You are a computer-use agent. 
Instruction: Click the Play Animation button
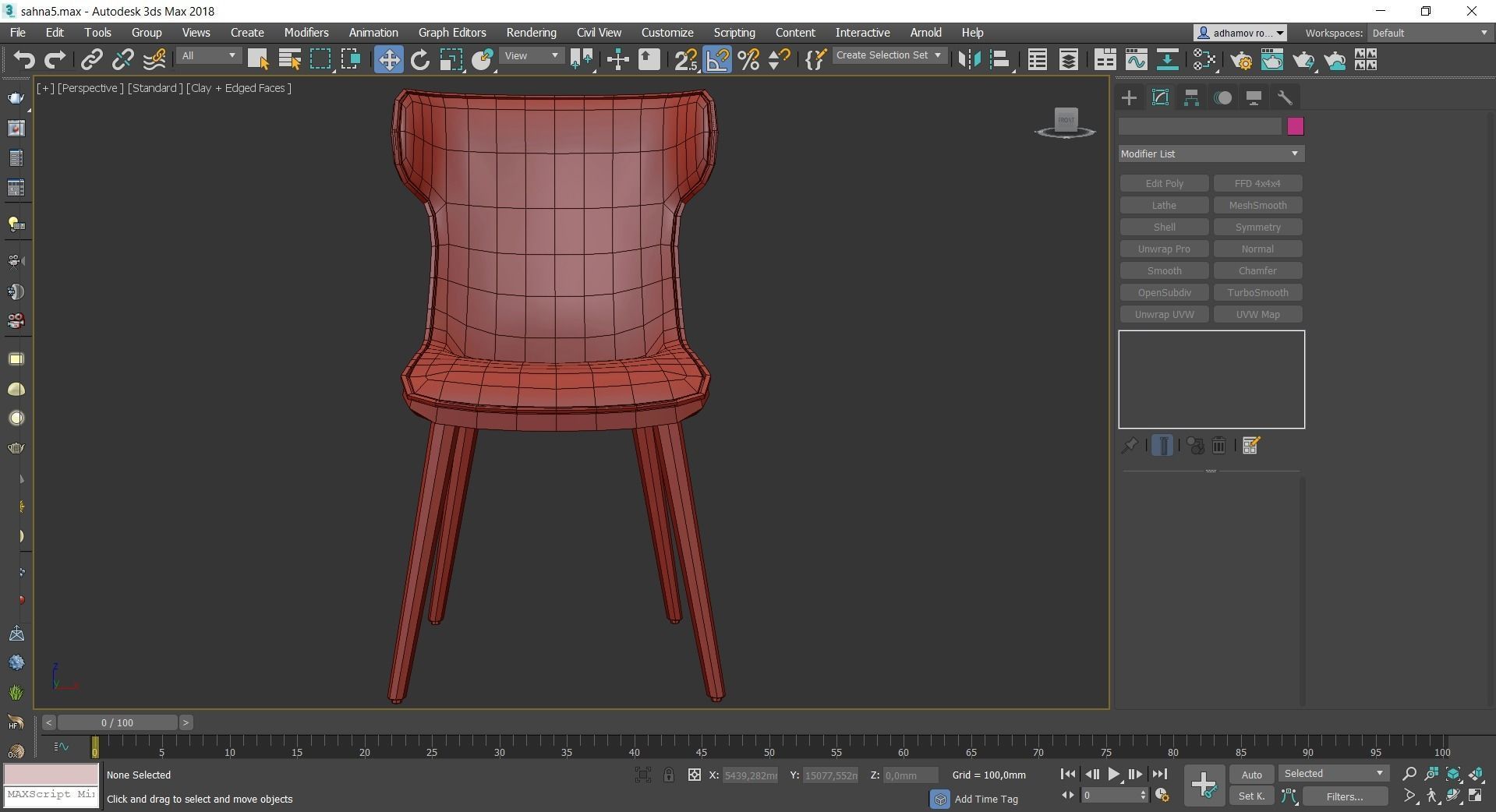click(x=1113, y=774)
